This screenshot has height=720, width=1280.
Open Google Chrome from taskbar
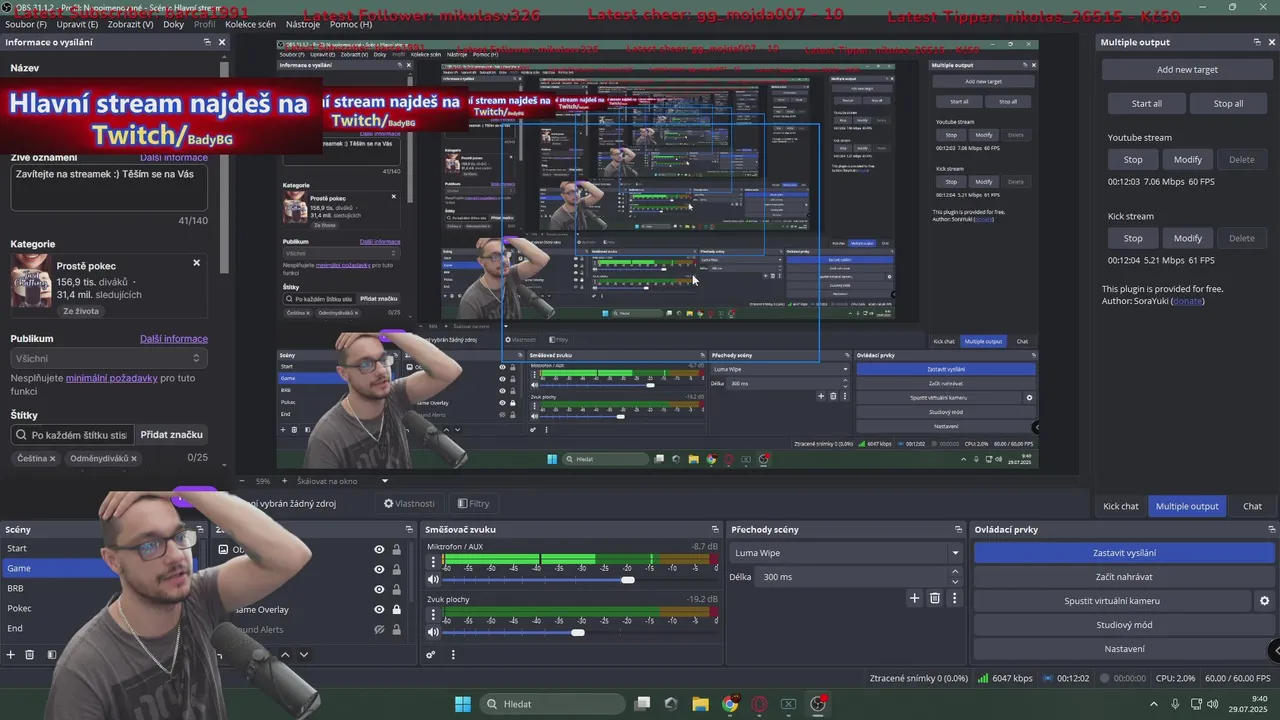730,704
